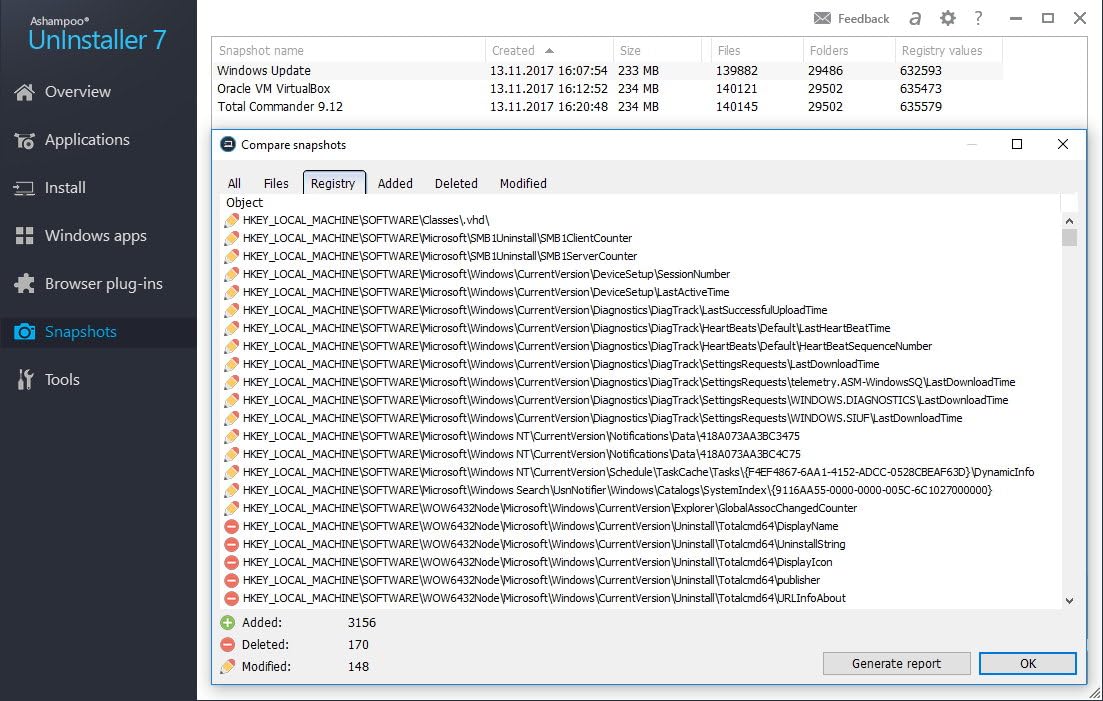This screenshot has height=701, width=1103.
Task: Select WINDOWS.SIUF\LastDownloadTime entry
Action: (602, 418)
